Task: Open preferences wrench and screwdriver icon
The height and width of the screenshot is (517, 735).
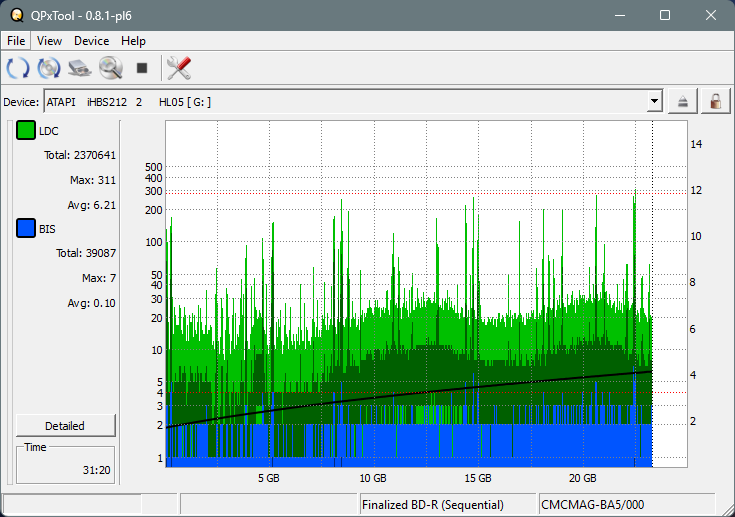Action: (179, 68)
